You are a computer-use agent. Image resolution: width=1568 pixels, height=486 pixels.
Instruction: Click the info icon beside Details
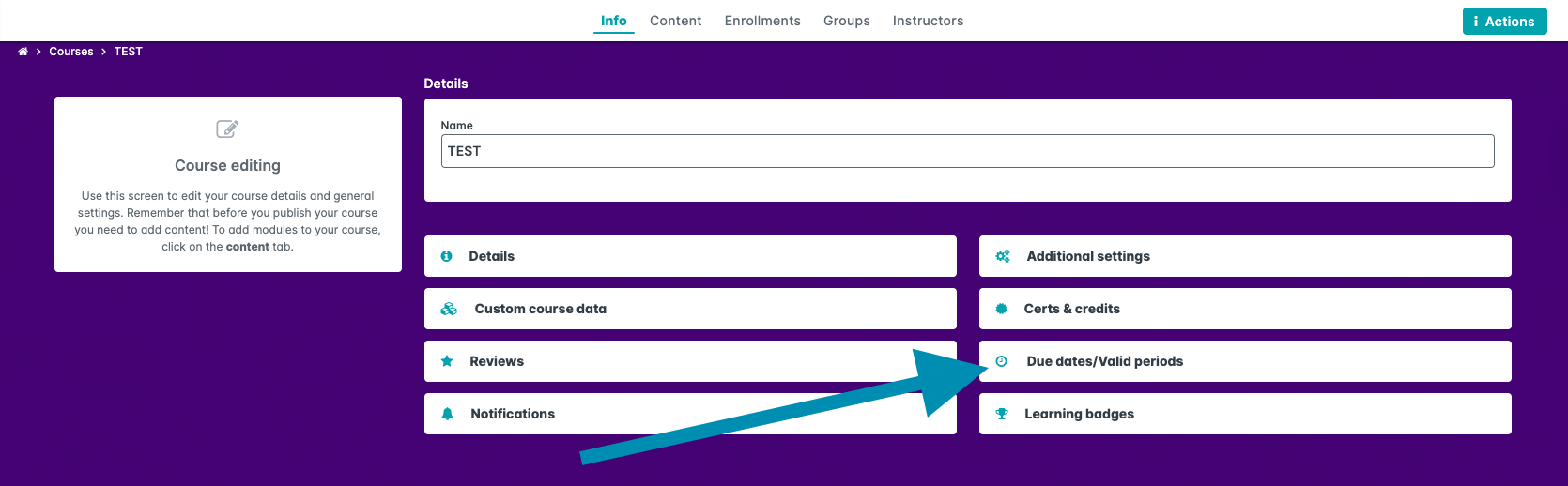point(447,256)
